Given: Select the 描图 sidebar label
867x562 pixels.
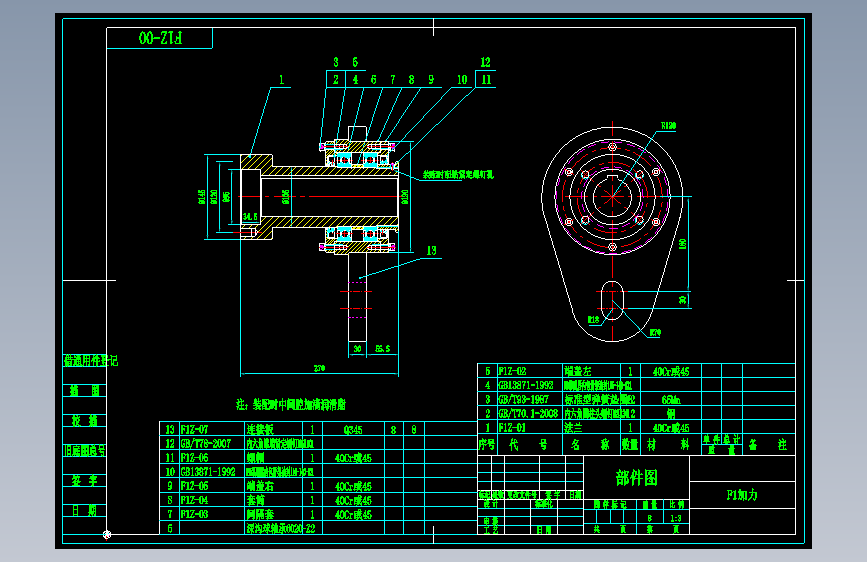Looking at the screenshot, I should [85, 391].
